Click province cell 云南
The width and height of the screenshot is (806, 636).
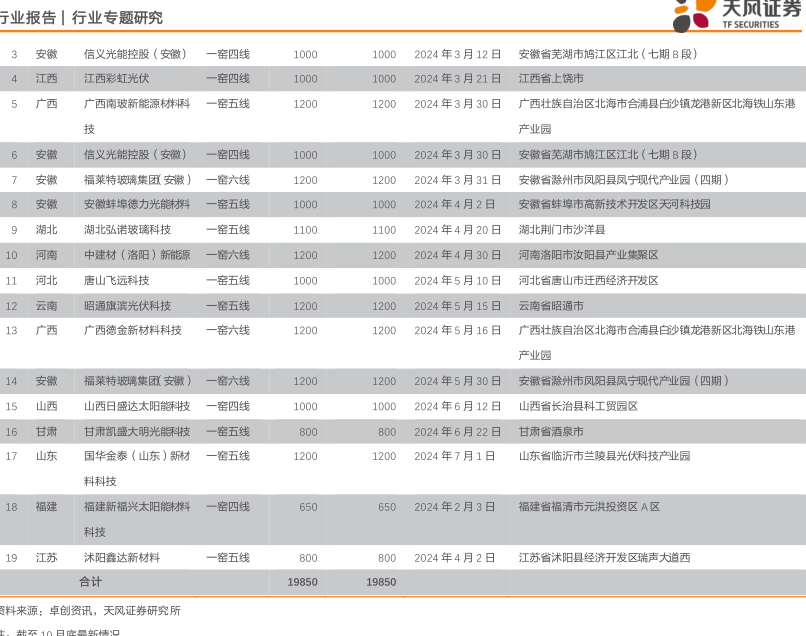click(x=46, y=306)
